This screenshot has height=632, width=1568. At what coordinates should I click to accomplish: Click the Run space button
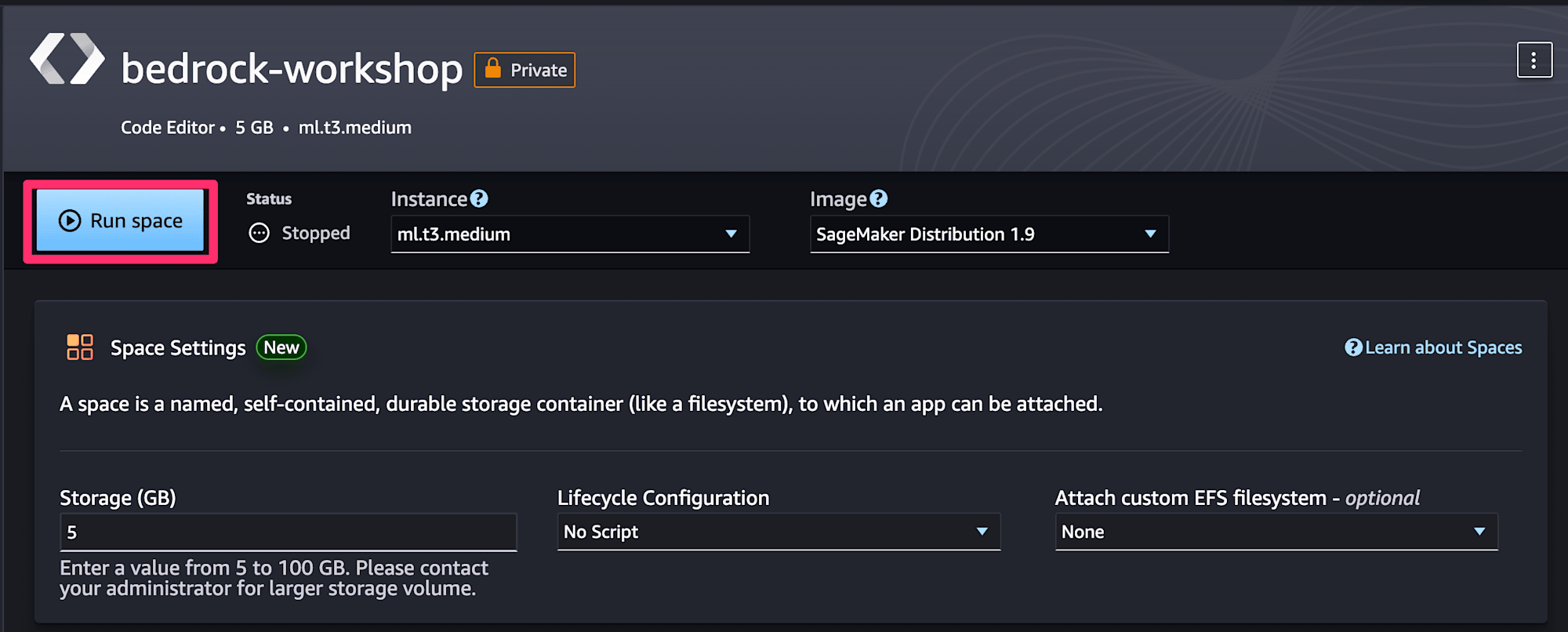point(121,221)
